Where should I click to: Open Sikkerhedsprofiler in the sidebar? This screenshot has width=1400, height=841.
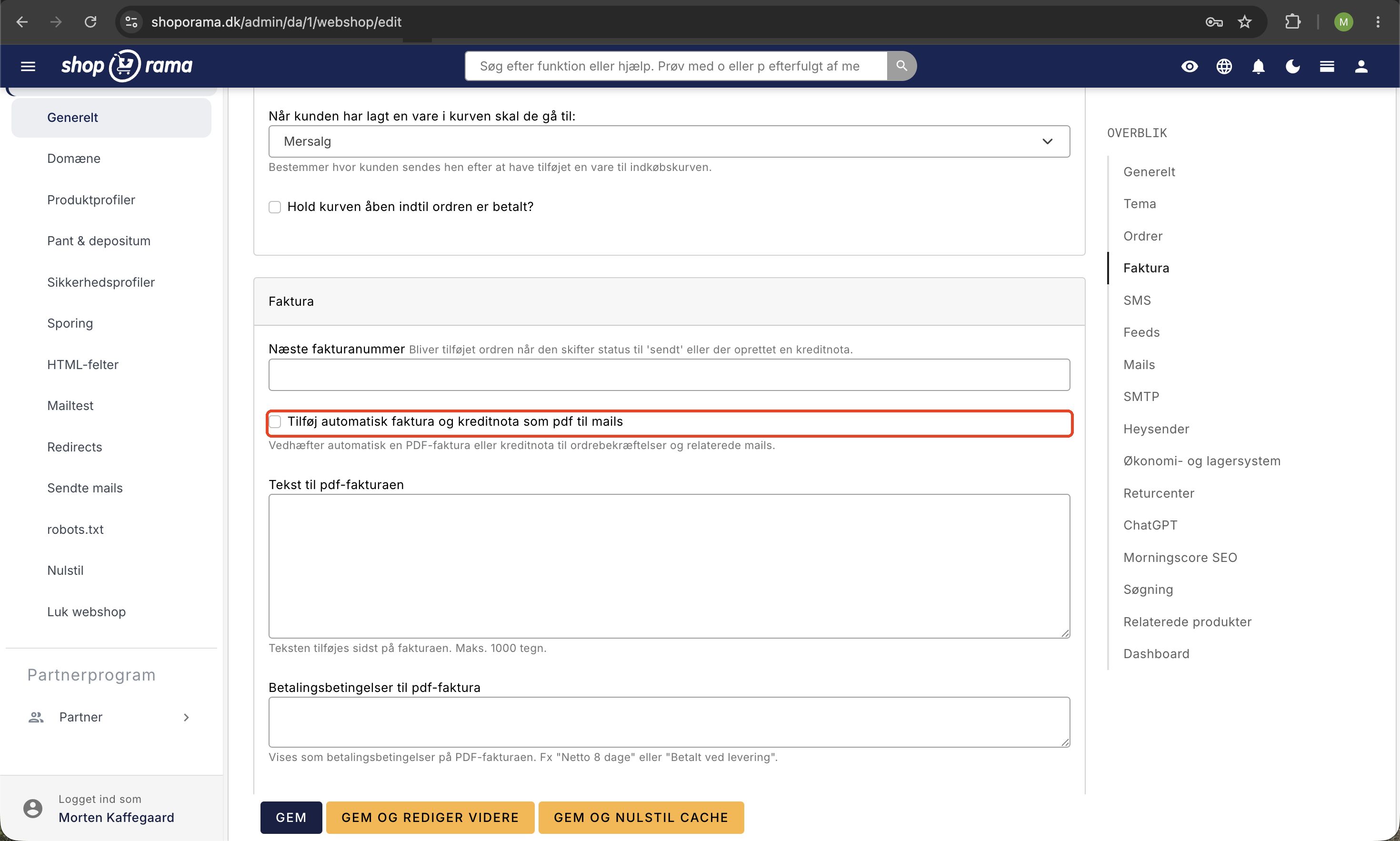click(x=101, y=282)
